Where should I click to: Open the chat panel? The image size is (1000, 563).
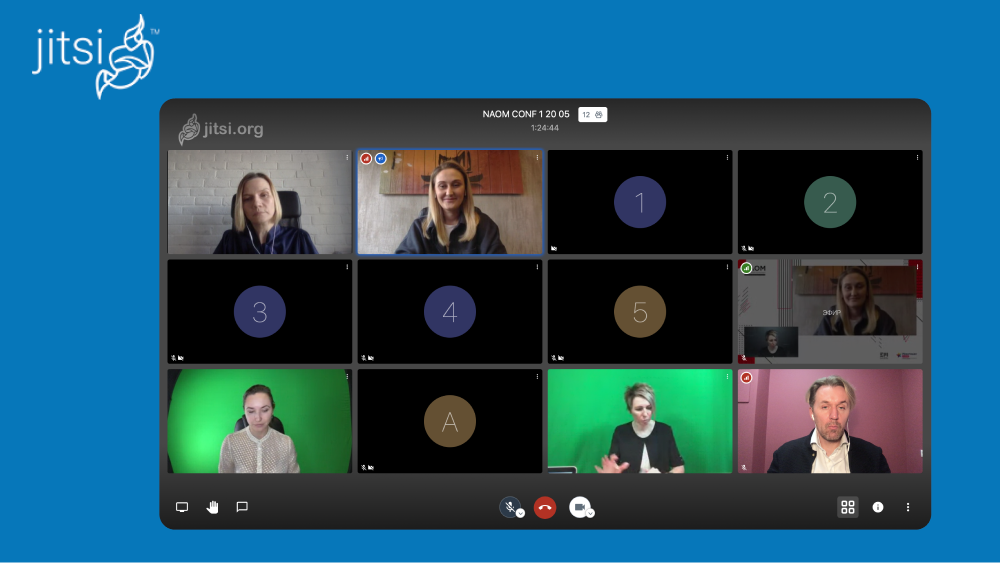(242, 507)
